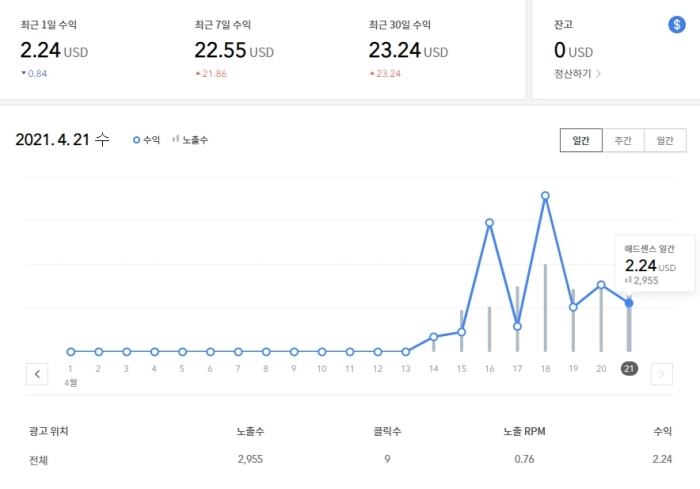Click the 노출수 table column header
Screen dimensions: 700x489
[250, 431]
